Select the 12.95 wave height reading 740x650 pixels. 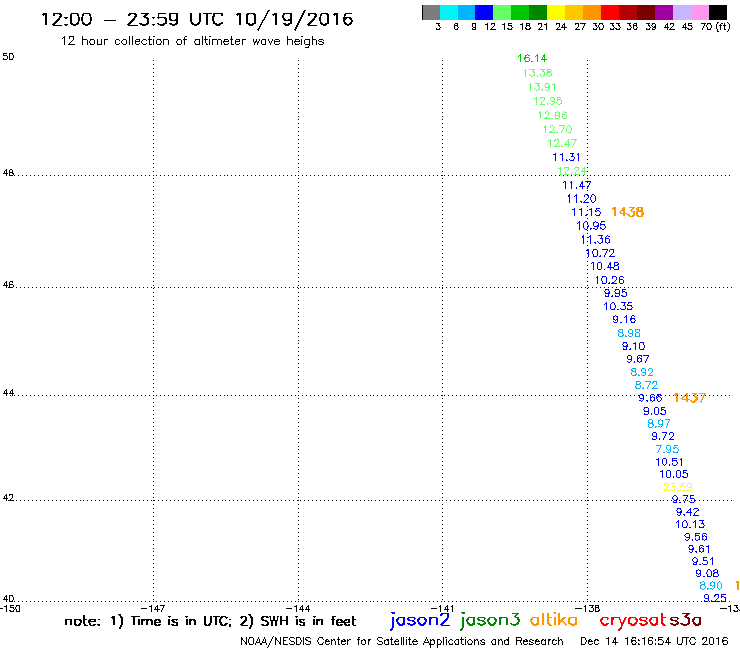tap(547, 101)
